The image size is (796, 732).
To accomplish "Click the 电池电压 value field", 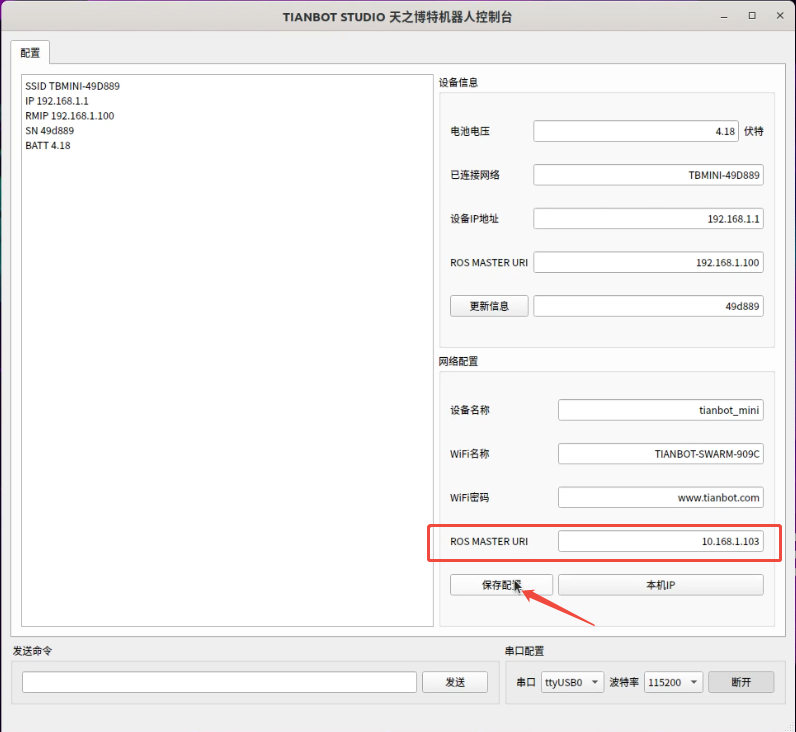I will tap(635, 131).
